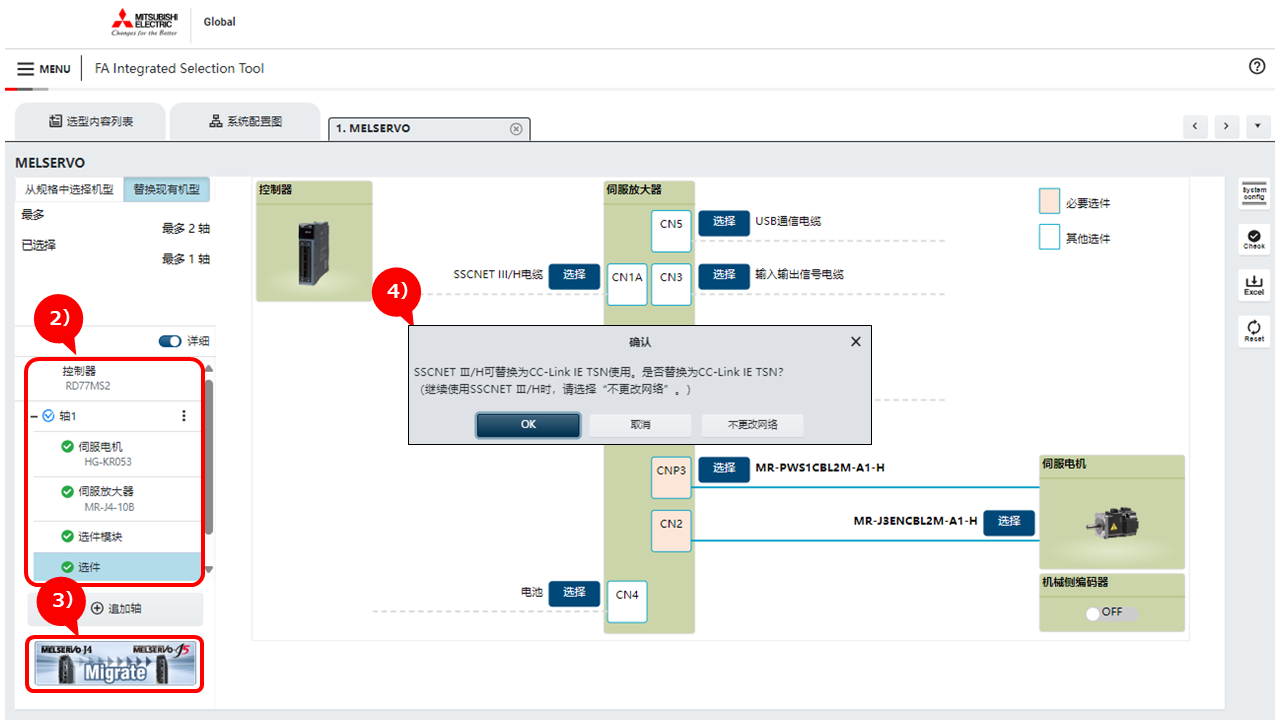Select 选件模块 in the tree
The width and height of the screenshot is (1280, 720).
tap(117, 537)
